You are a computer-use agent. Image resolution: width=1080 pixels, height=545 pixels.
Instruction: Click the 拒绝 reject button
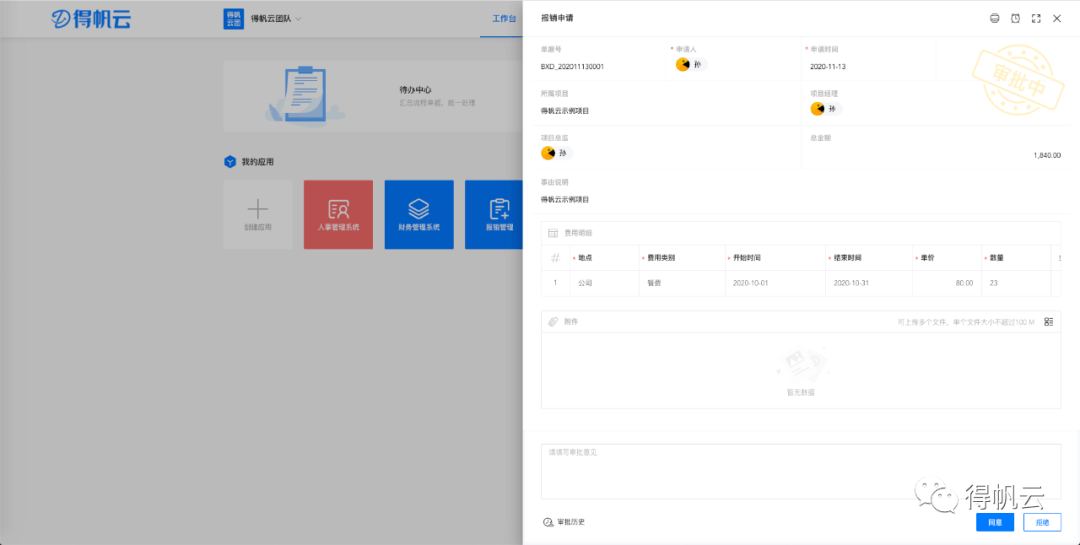point(1042,522)
